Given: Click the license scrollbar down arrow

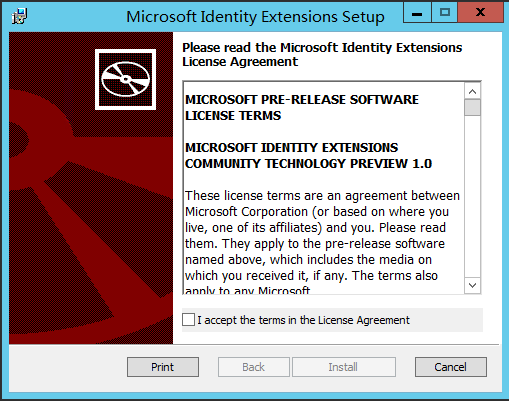Looking at the screenshot, I should [x=472, y=285].
